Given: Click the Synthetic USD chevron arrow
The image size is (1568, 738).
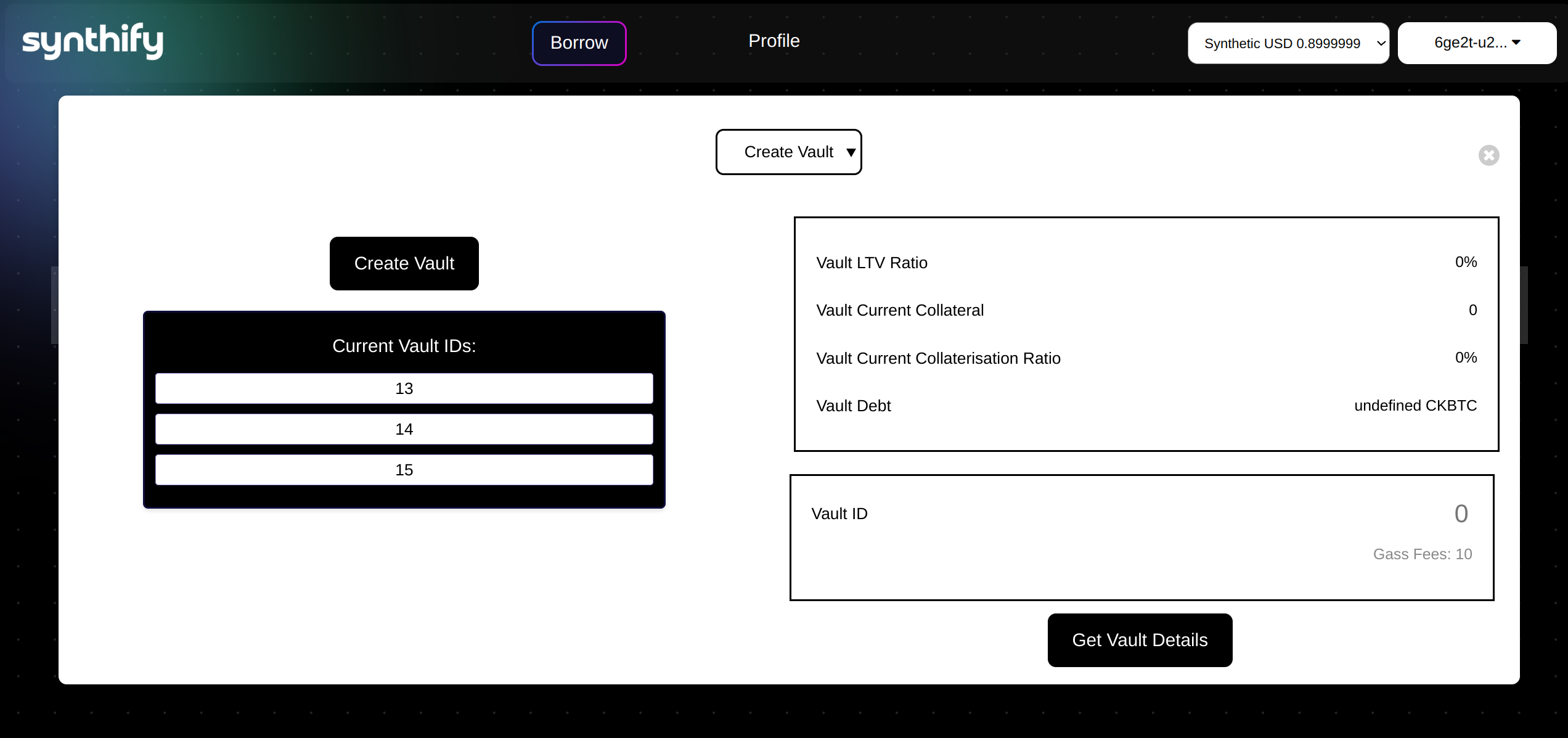Looking at the screenshot, I should [1381, 44].
